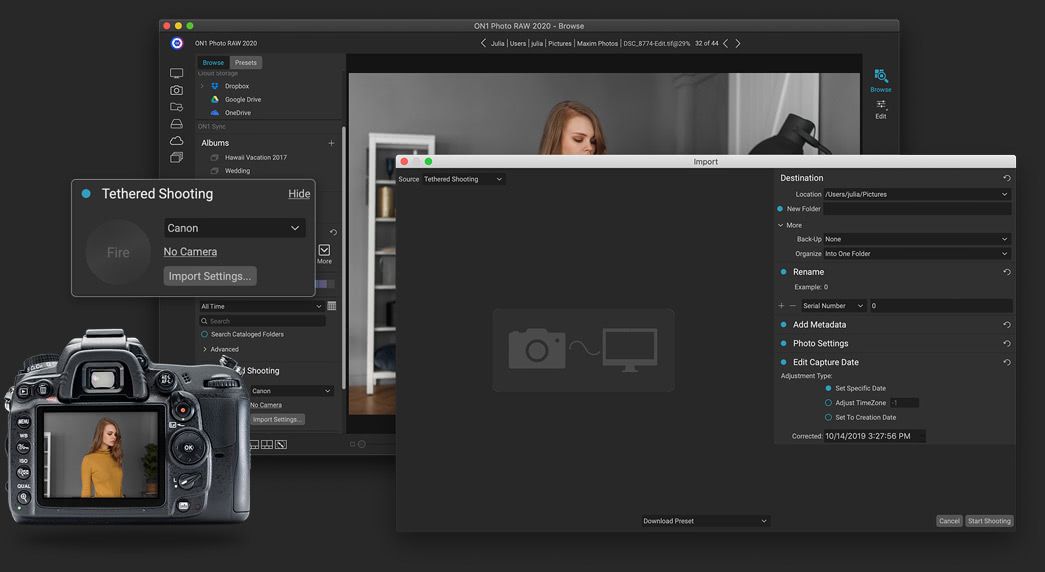The height and width of the screenshot is (572, 1045).
Task: Select the Set To Creation Date option
Action: tap(828, 417)
